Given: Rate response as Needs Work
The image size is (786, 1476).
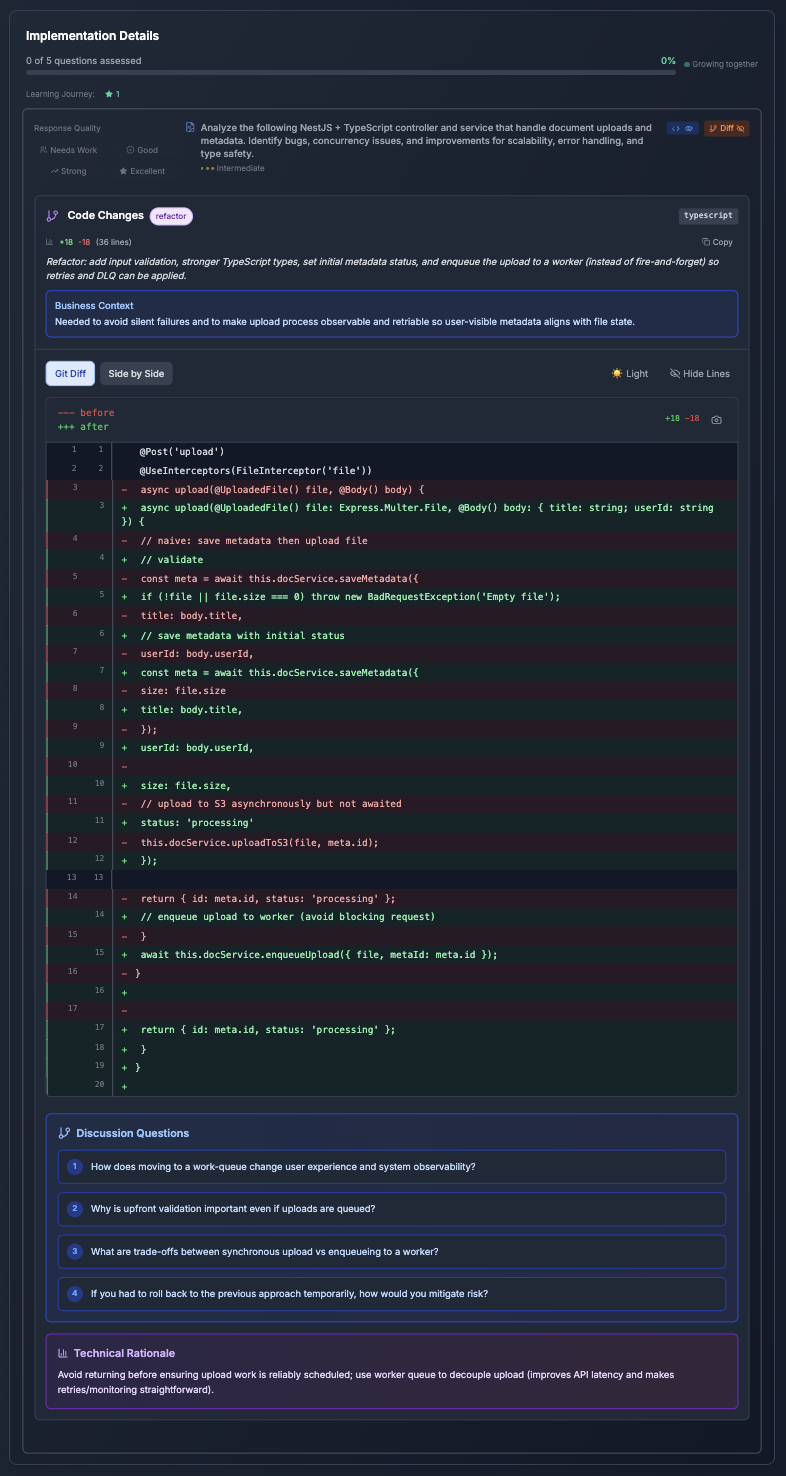Looking at the screenshot, I should click(x=68, y=150).
